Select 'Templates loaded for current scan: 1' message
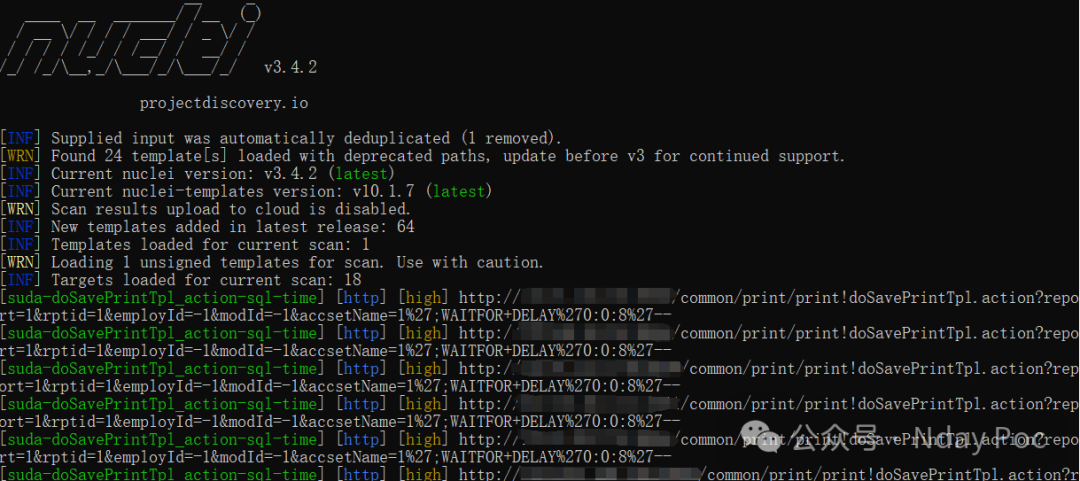The image size is (1080, 481). click(x=210, y=245)
